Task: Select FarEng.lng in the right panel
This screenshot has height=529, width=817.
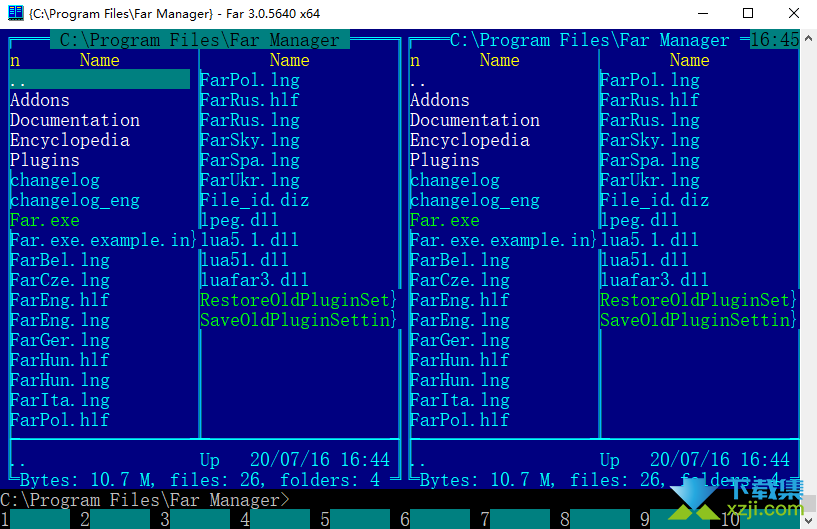Action: coord(460,320)
